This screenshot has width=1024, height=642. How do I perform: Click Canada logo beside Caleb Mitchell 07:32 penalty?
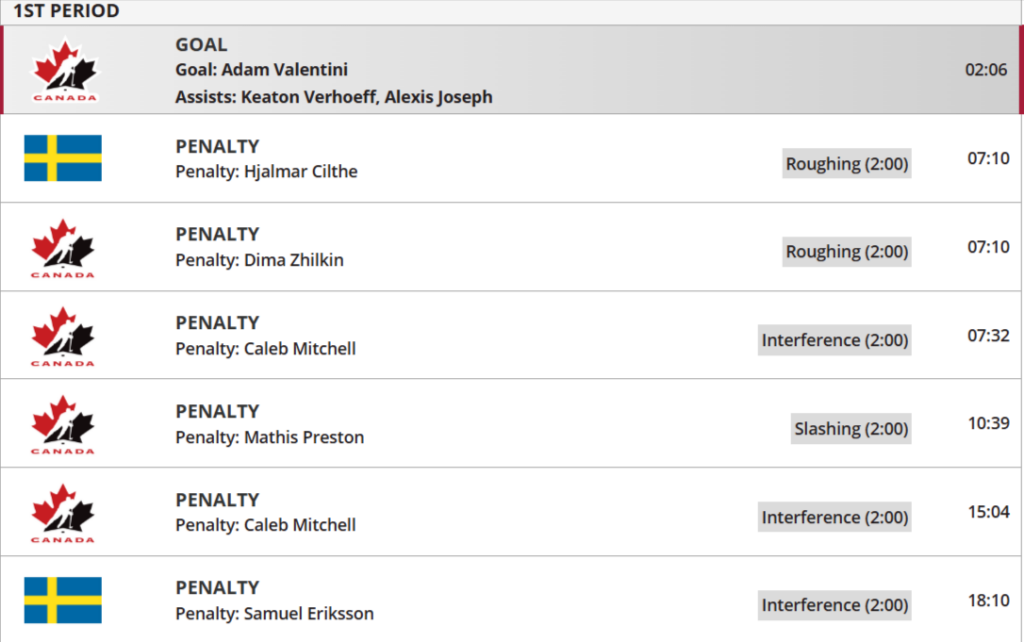point(63,335)
